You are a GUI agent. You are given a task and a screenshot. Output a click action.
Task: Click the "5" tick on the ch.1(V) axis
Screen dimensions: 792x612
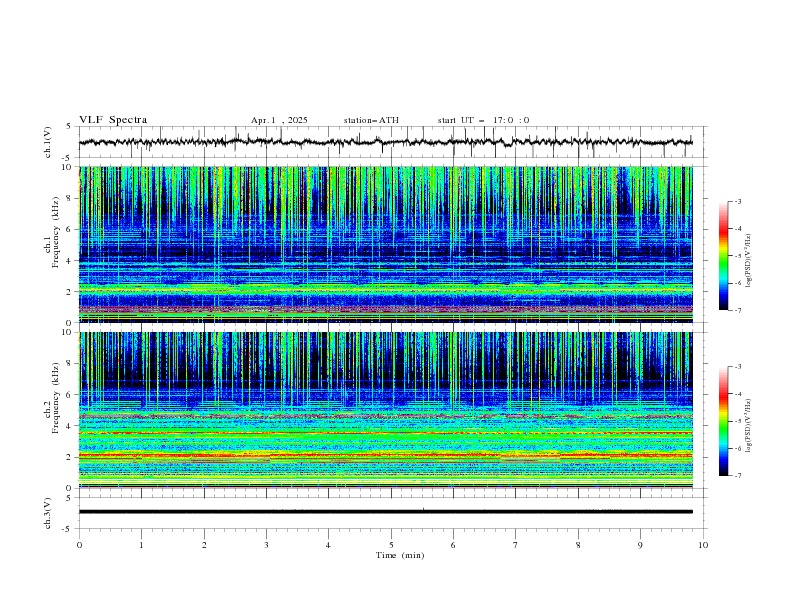point(70,127)
